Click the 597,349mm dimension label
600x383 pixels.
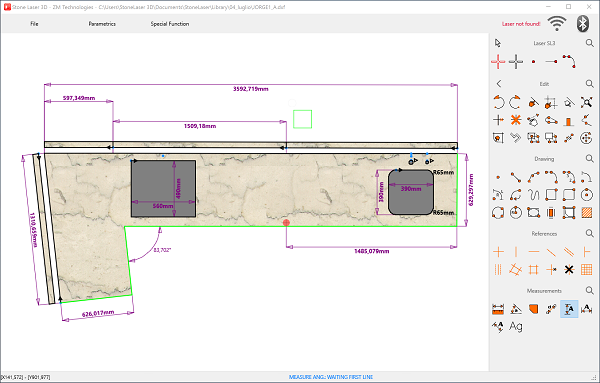pos(79,98)
